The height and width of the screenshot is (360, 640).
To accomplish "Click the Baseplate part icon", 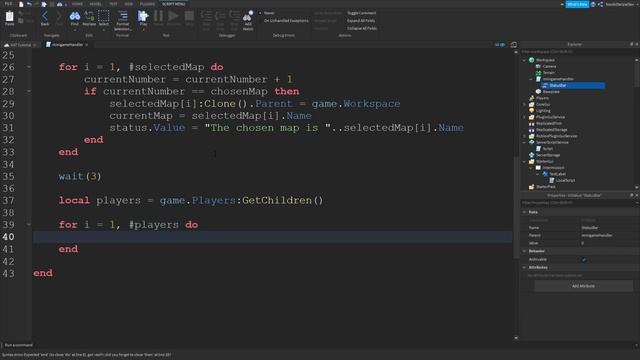I will (538, 91).
